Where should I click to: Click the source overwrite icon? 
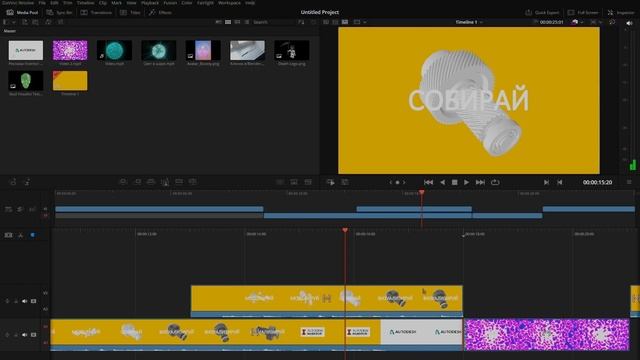tap(193, 182)
